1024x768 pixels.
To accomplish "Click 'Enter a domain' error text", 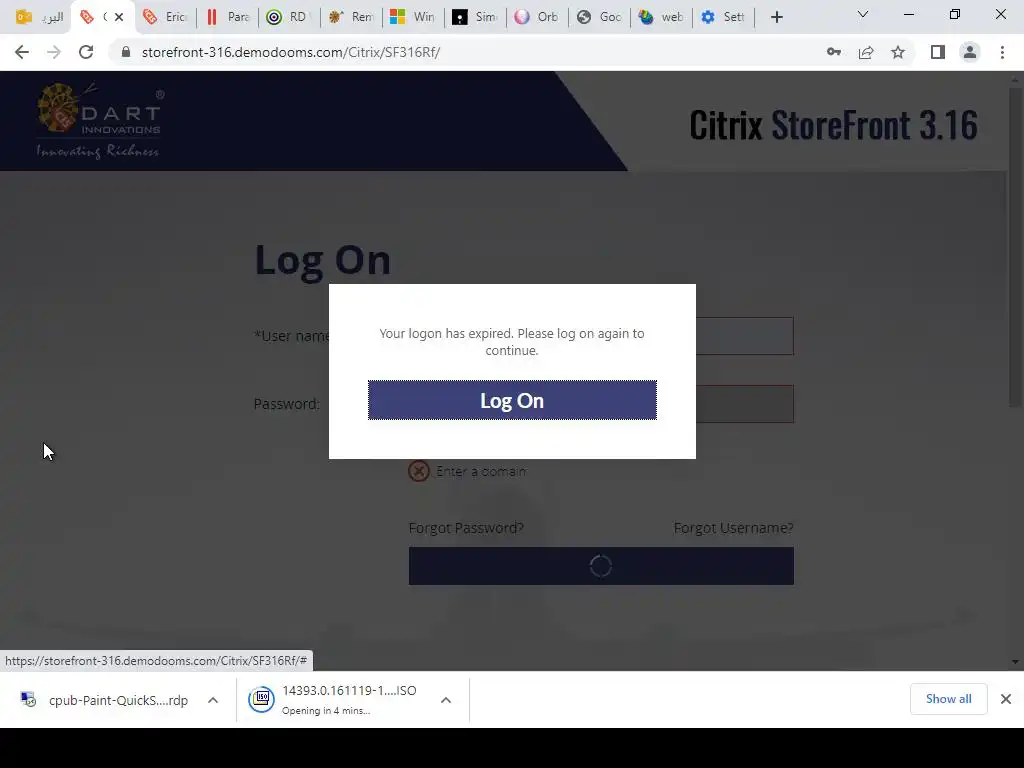I will click(481, 471).
